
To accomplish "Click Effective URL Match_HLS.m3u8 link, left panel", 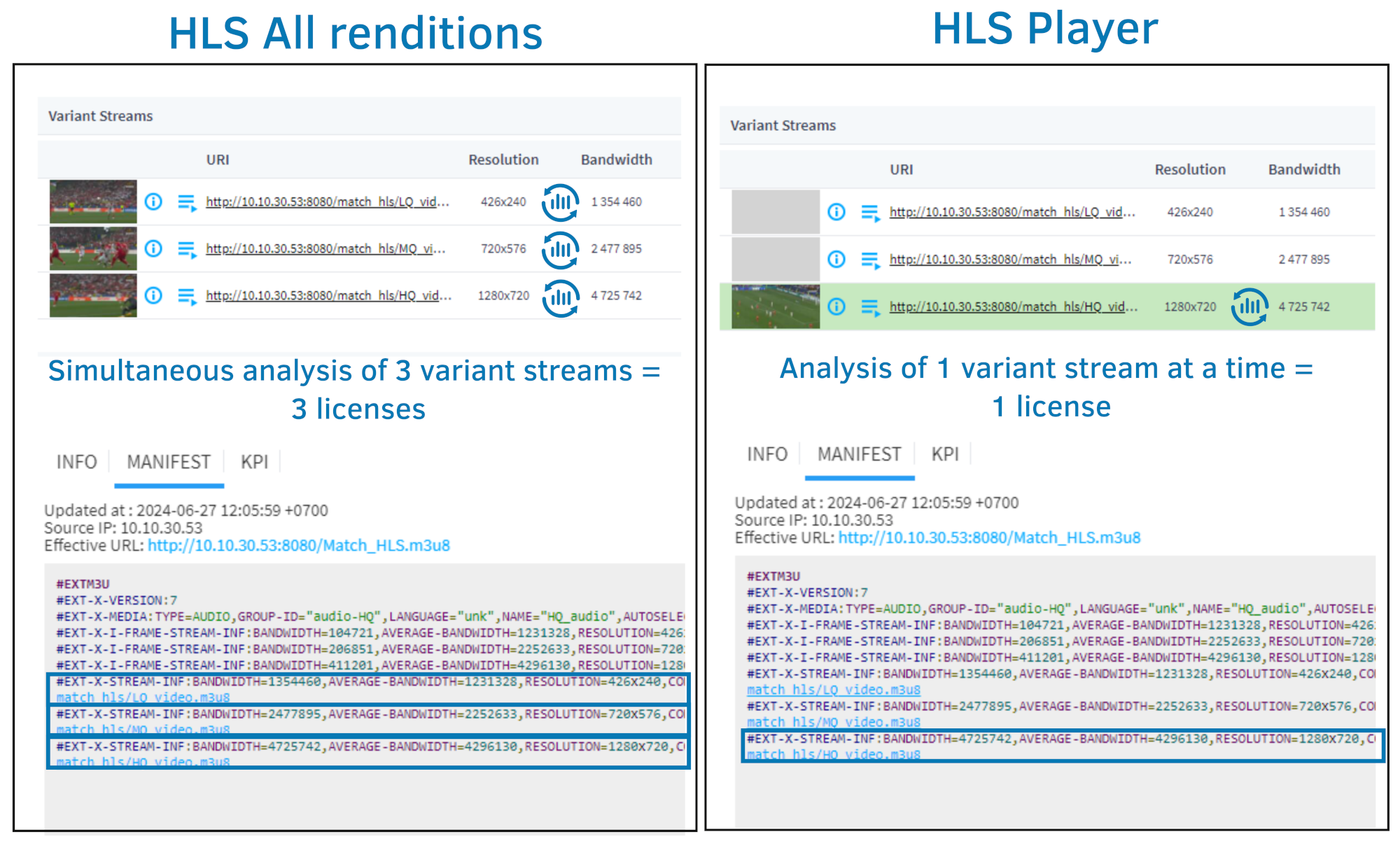I will pyautogui.click(x=299, y=545).
